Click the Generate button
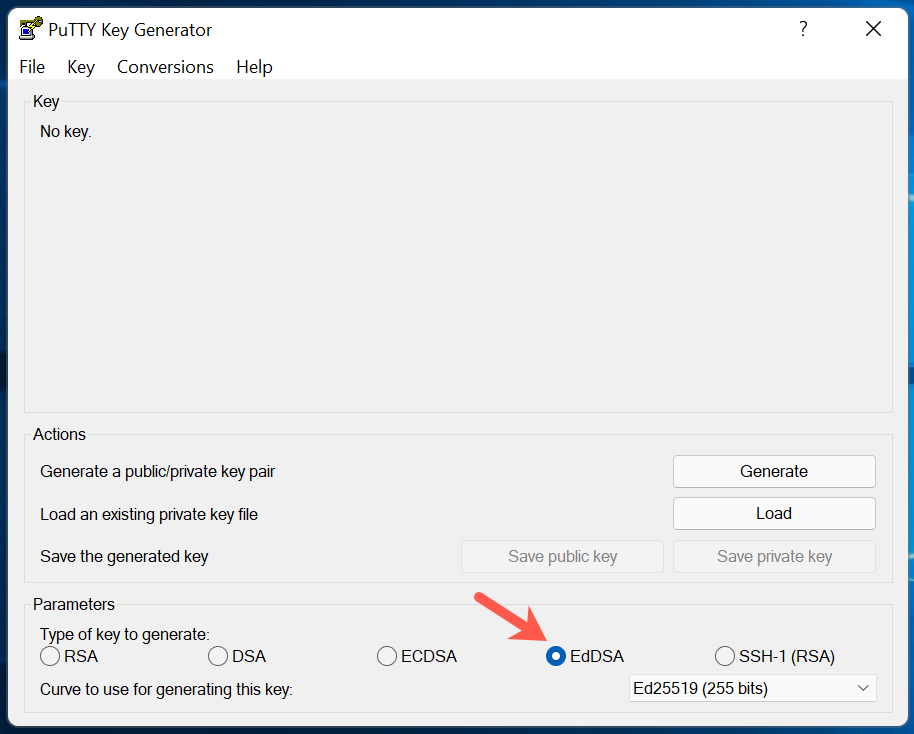Screen dimensions: 914x734 (x=773, y=471)
